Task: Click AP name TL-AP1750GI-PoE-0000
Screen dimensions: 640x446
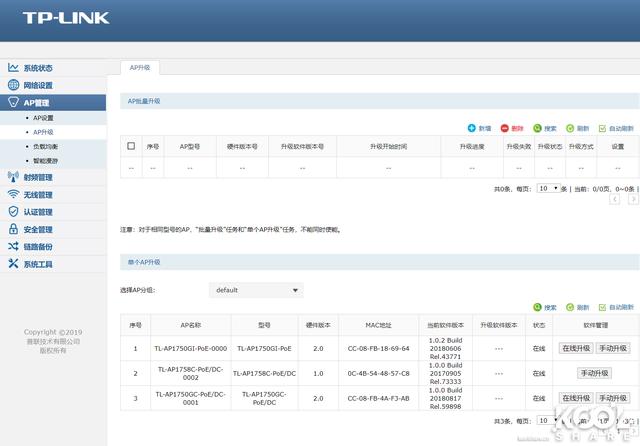Action: point(191,348)
